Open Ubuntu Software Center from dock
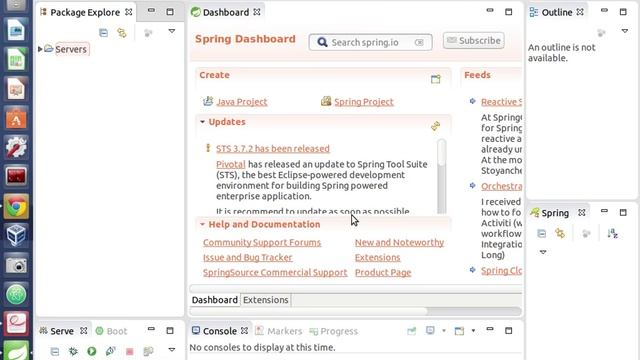This screenshot has height=360, width=640. click(x=16, y=118)
